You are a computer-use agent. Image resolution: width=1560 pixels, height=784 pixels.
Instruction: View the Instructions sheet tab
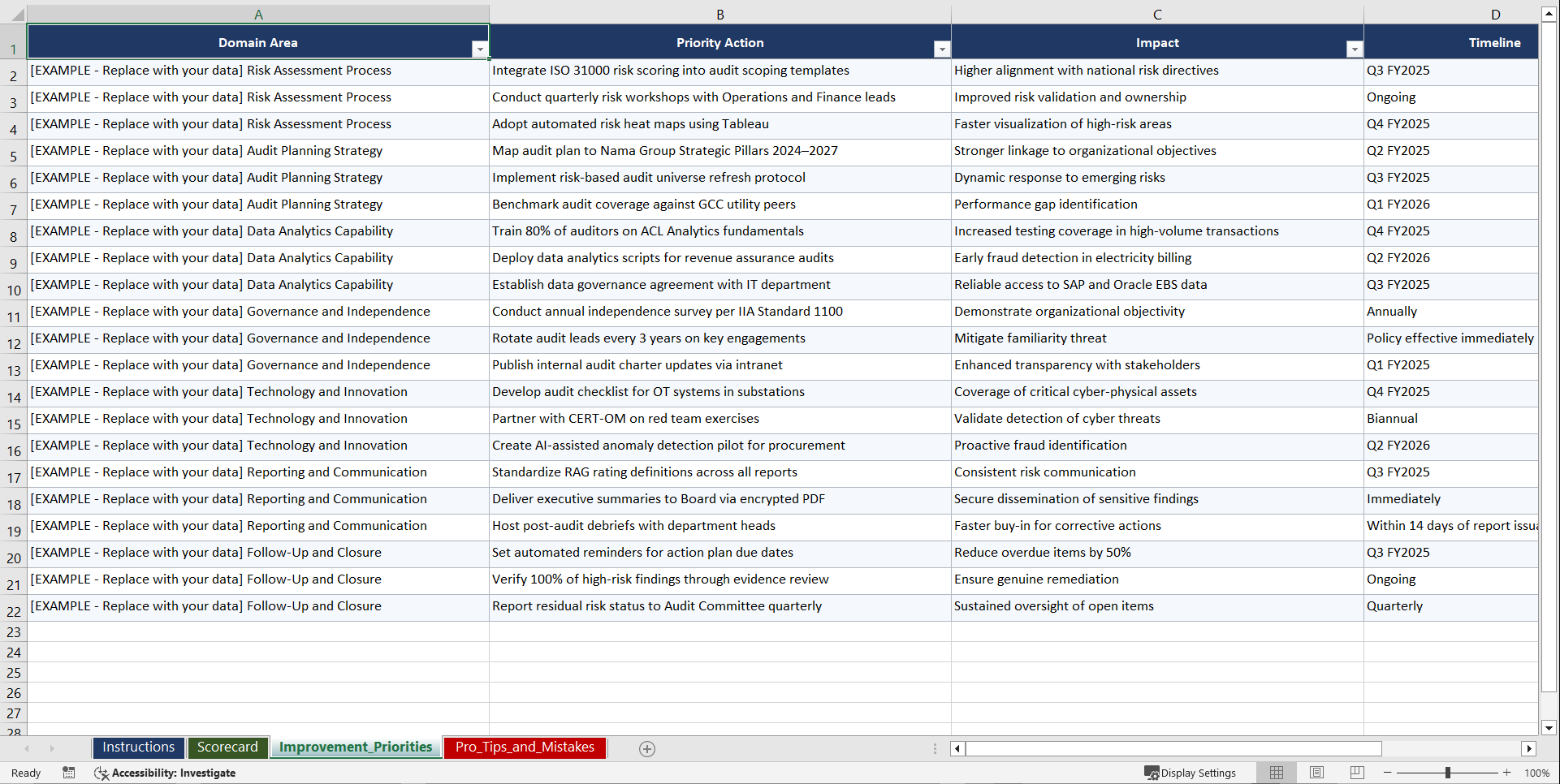point(138,747)
